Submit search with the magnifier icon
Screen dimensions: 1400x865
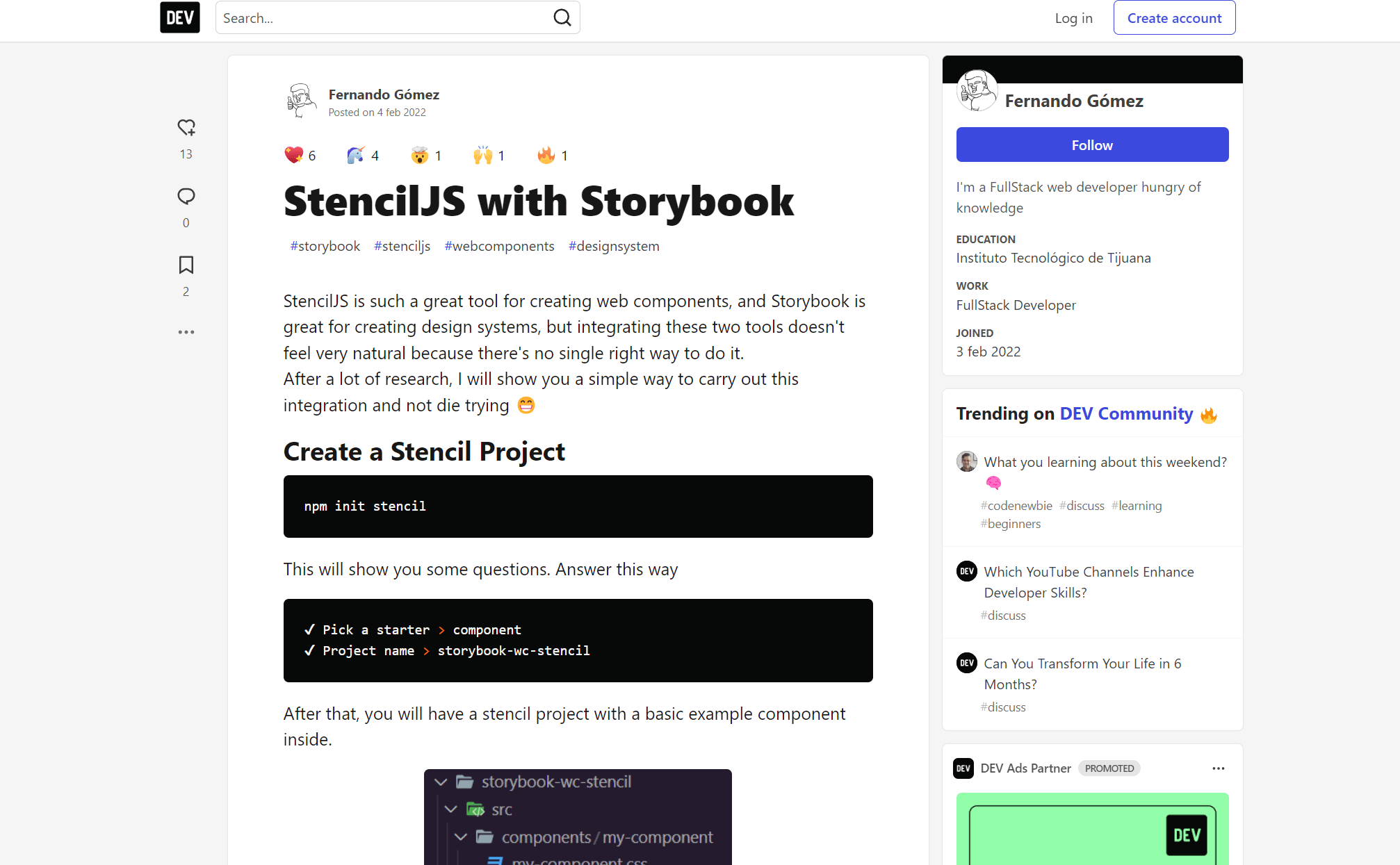click(x=562, y=17)
